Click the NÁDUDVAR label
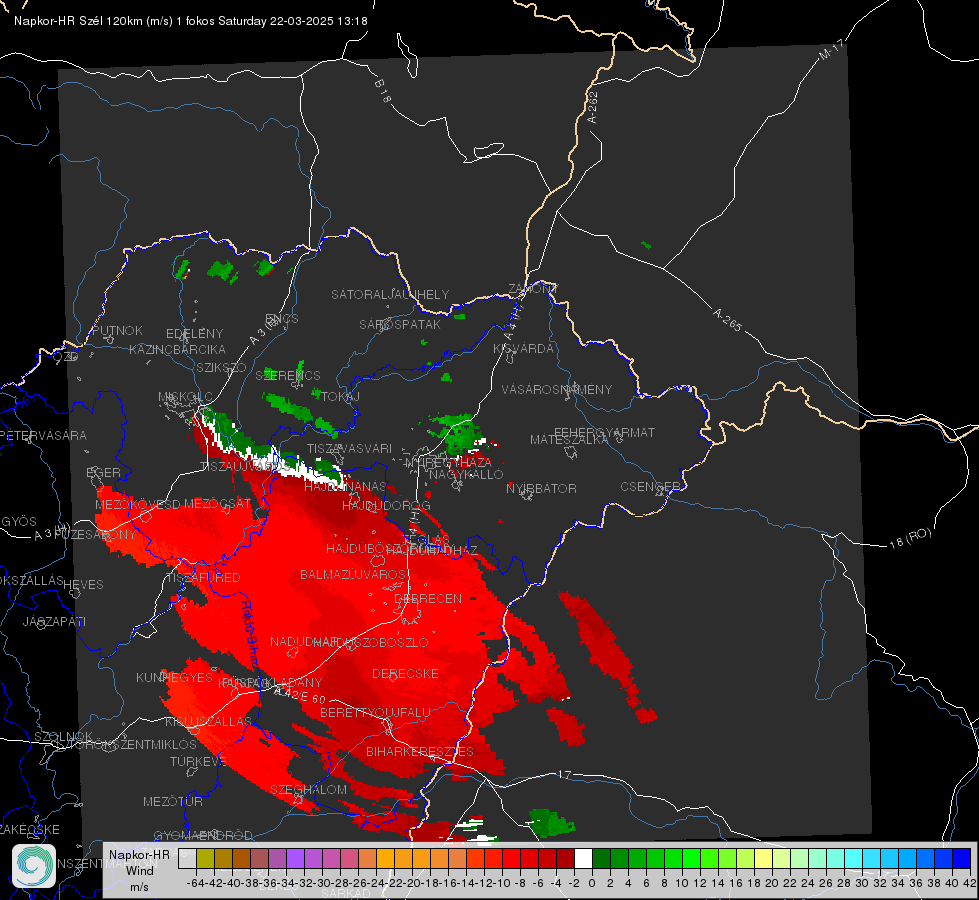The image size is (979, 900). click(304, 642)
